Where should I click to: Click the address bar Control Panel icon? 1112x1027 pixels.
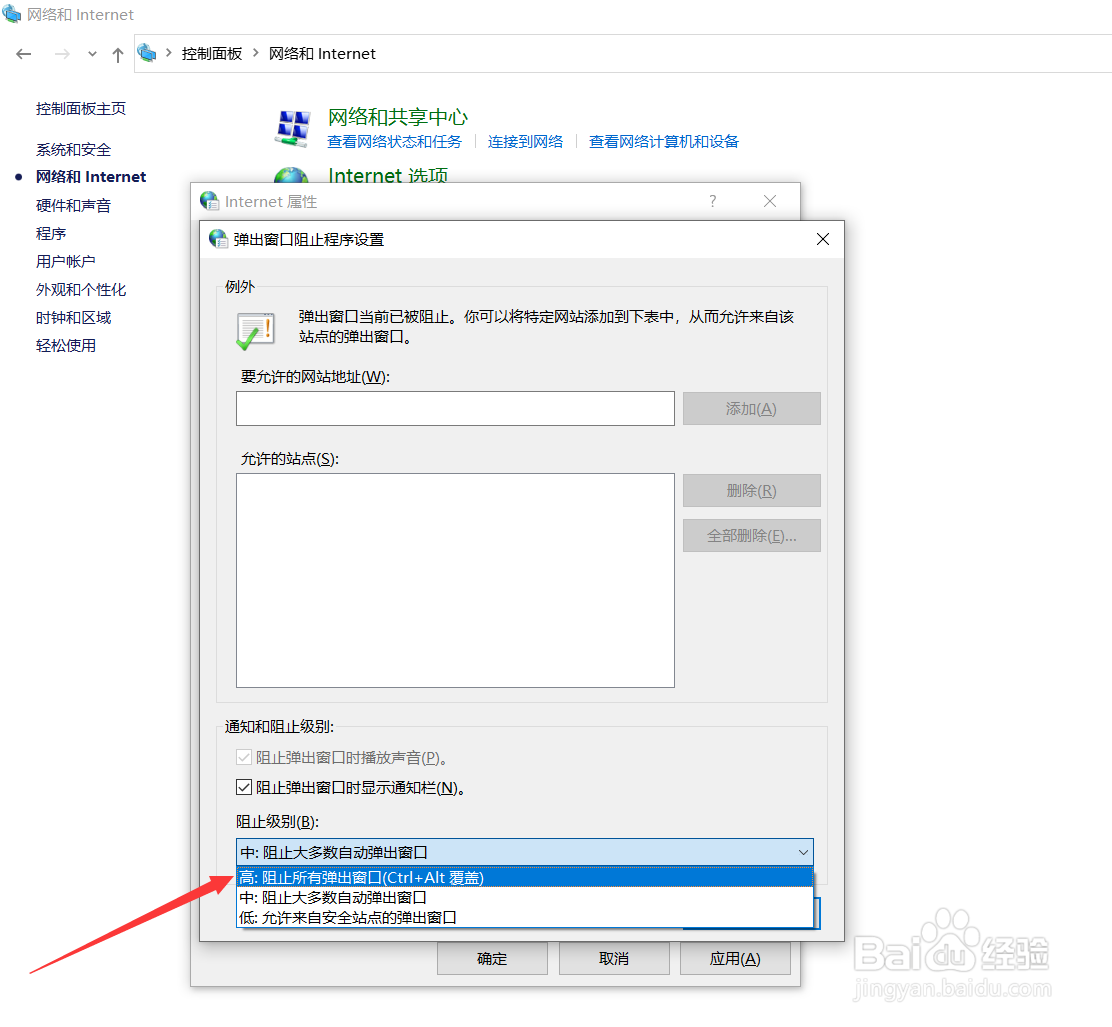[147, 53]
